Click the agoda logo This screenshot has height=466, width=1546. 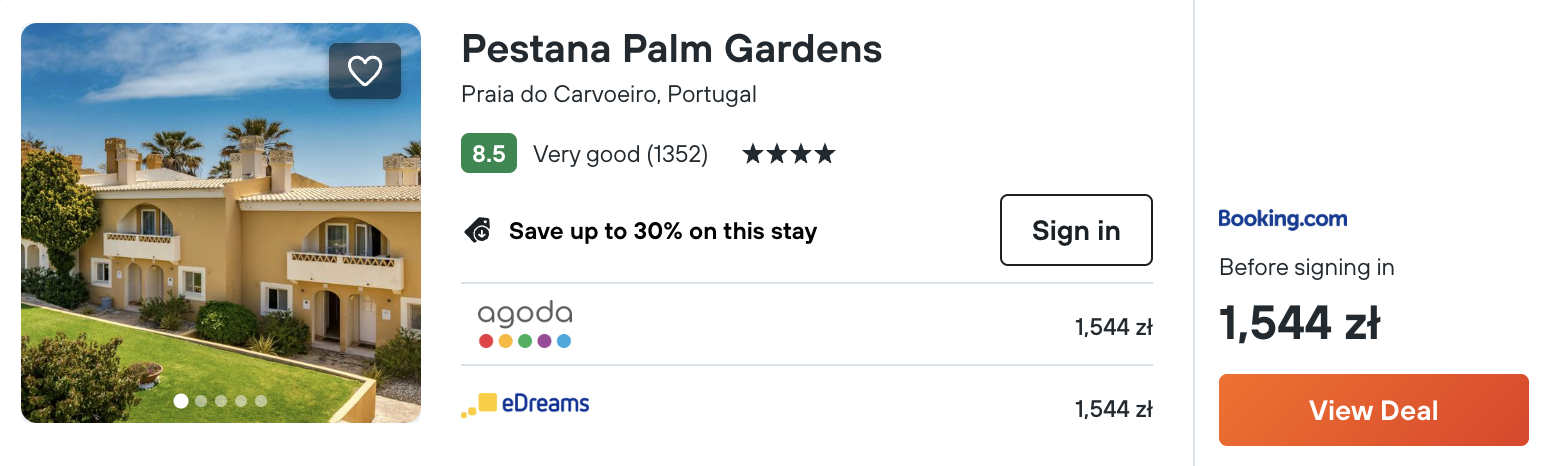[x=525, y=325]
